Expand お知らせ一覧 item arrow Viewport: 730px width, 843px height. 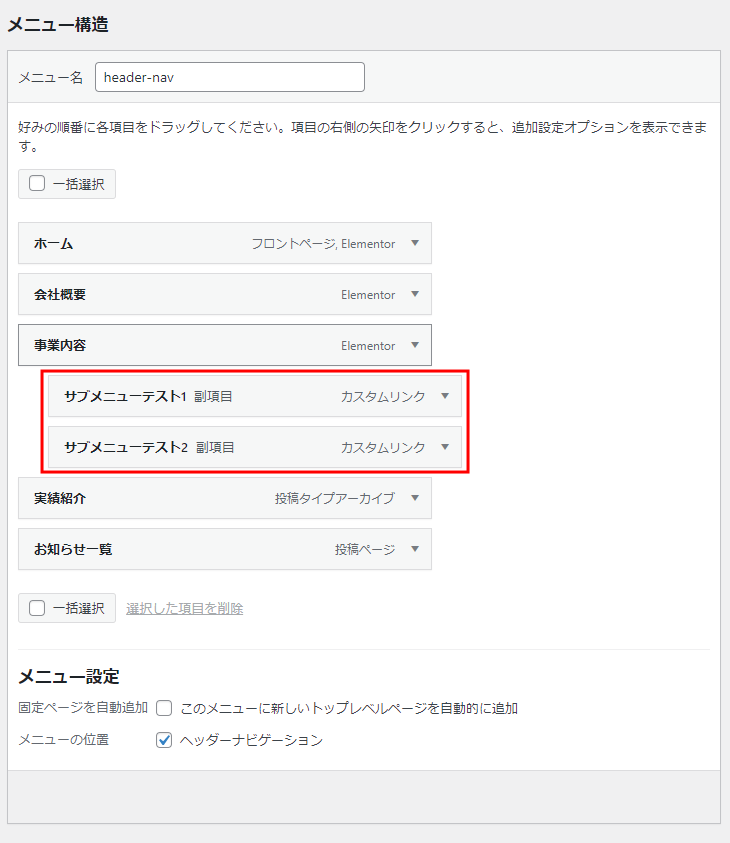point(415,549)
